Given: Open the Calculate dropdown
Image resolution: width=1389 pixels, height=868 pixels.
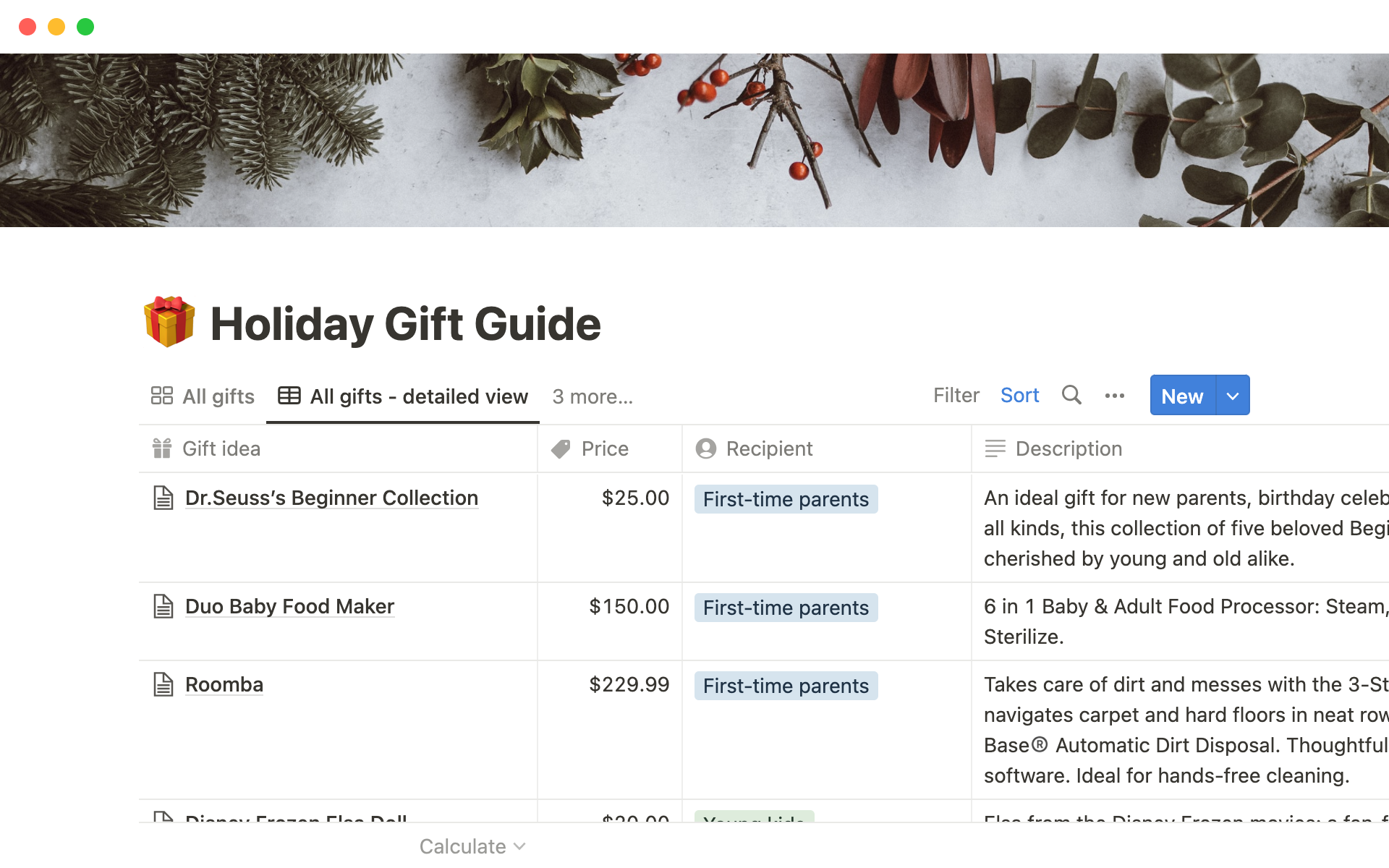Looking at the screenshot, I should coord(472,846).
